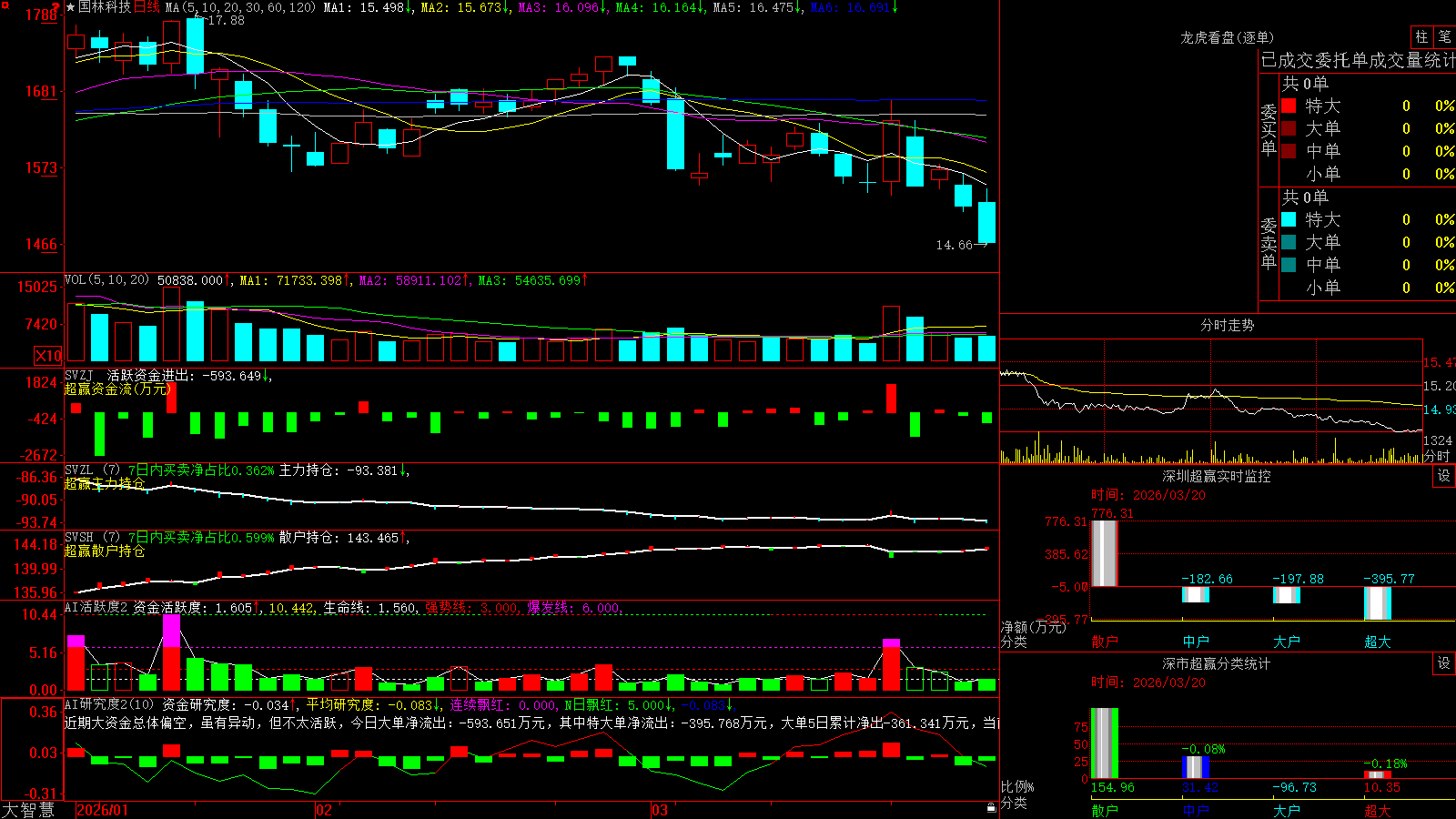The height and width of the screenshot is (819, 1456).
Task: Click the intraday price line in 分时走势
Action: (1210, 400)
